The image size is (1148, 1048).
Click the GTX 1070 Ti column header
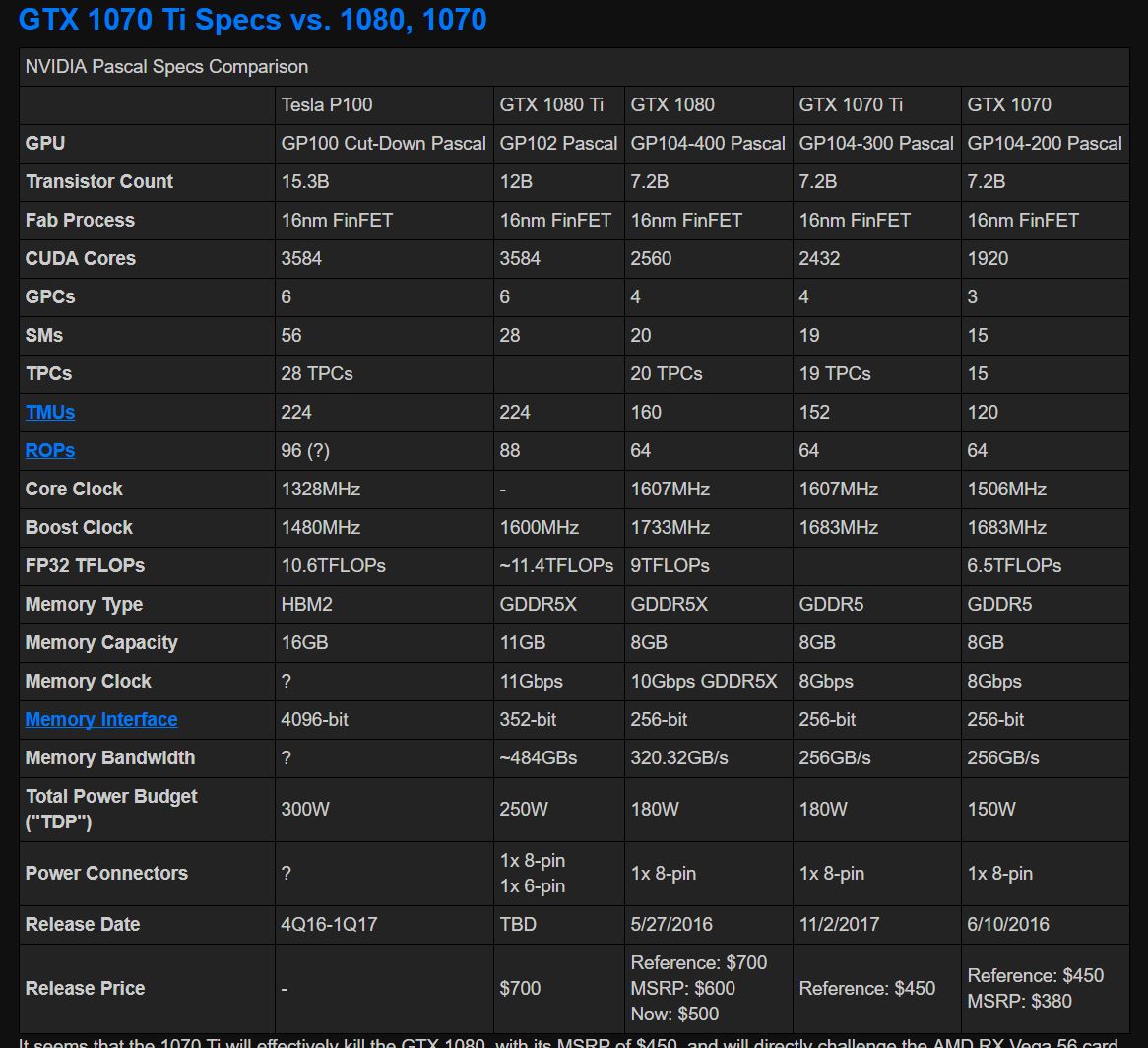850,104
